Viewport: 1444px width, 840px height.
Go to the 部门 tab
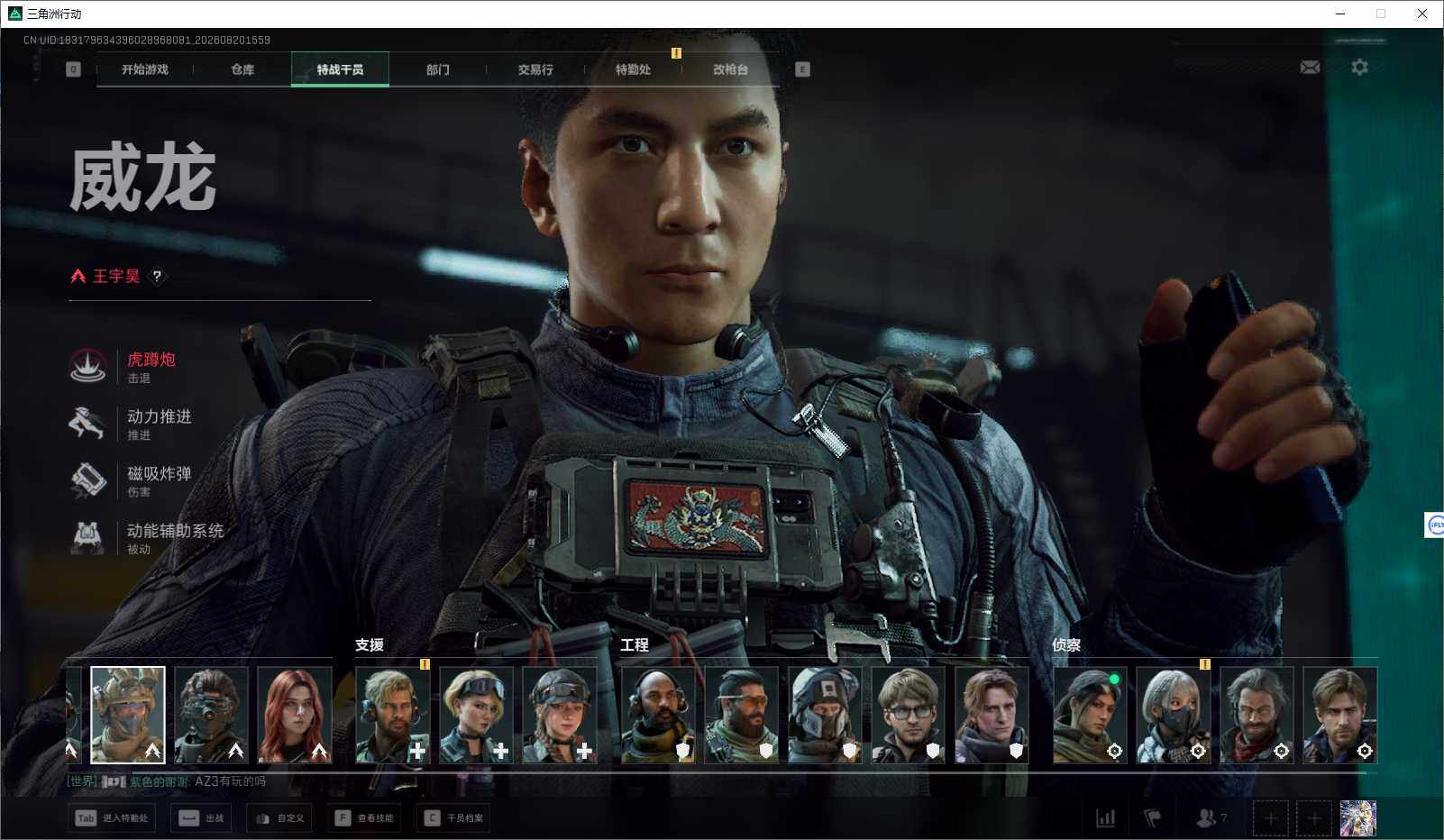[438, 69]
